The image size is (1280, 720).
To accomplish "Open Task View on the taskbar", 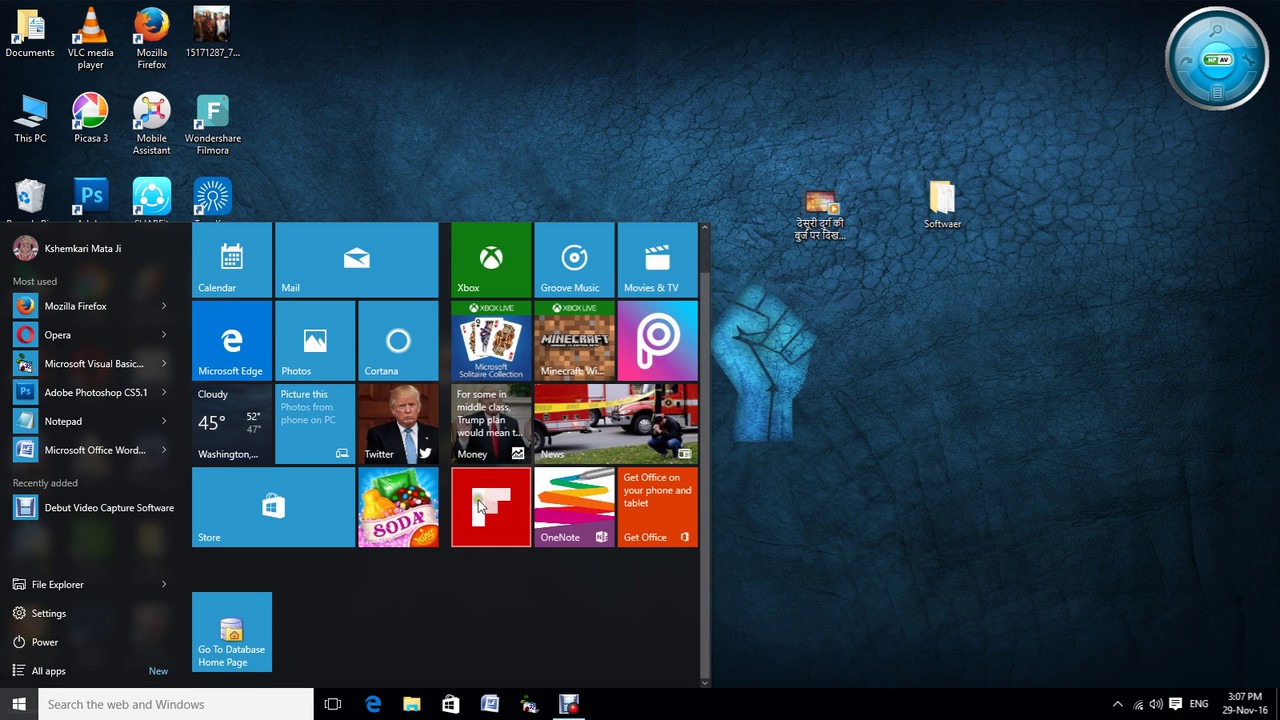I will [333, 704].
